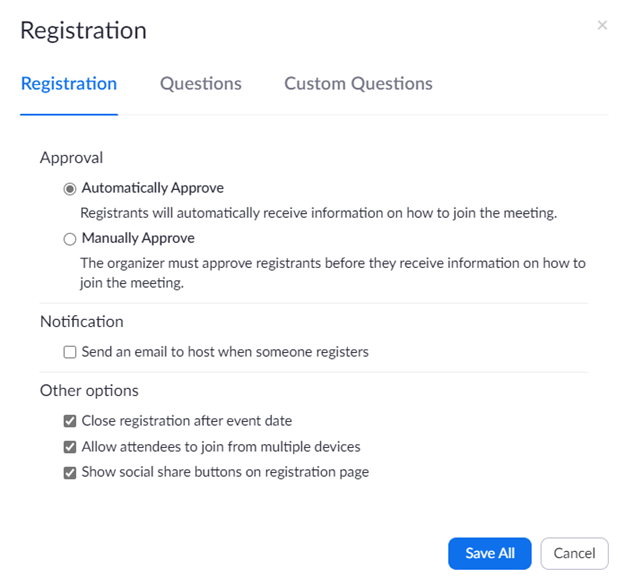Click the Notification section heading
The width and height of the screenshot is (624, 585).
point(82,322)
